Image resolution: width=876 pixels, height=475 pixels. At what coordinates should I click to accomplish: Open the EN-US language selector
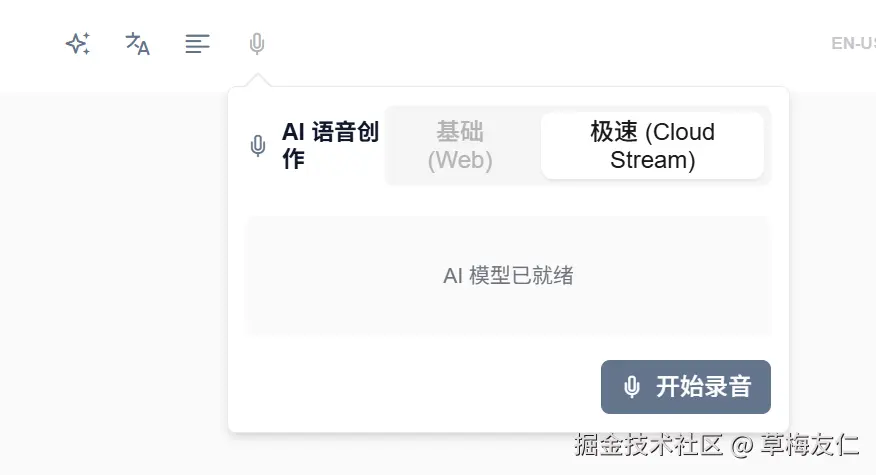click(853, 44)
